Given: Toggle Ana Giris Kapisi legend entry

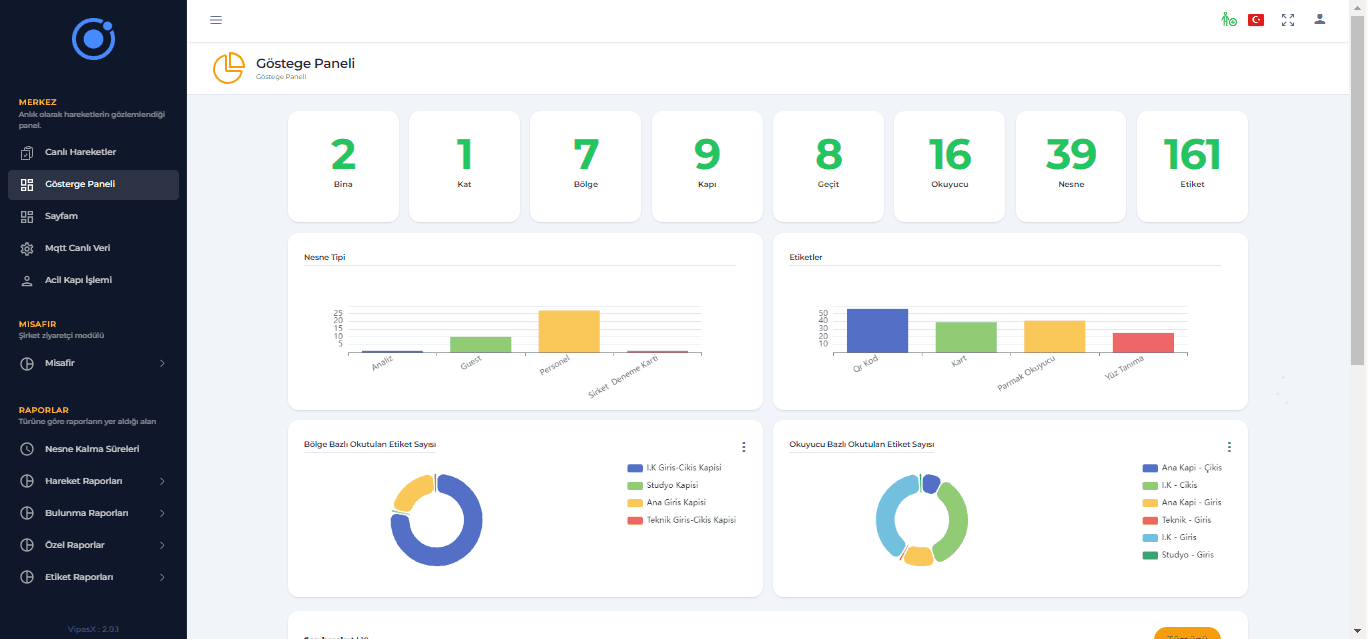Looking at the screenshot, I should 667,503.
